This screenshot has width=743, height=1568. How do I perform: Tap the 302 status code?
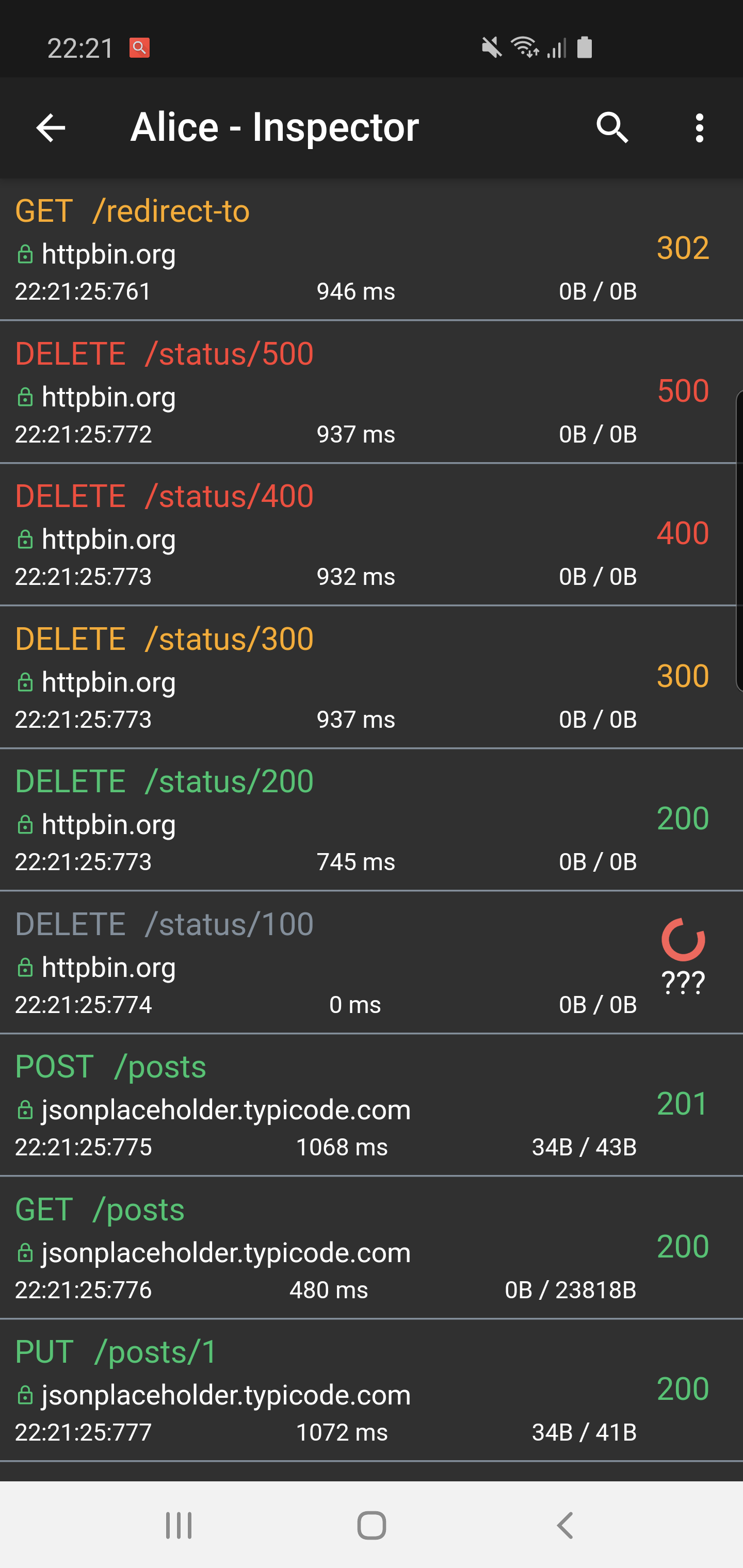[x=683, y=248]
